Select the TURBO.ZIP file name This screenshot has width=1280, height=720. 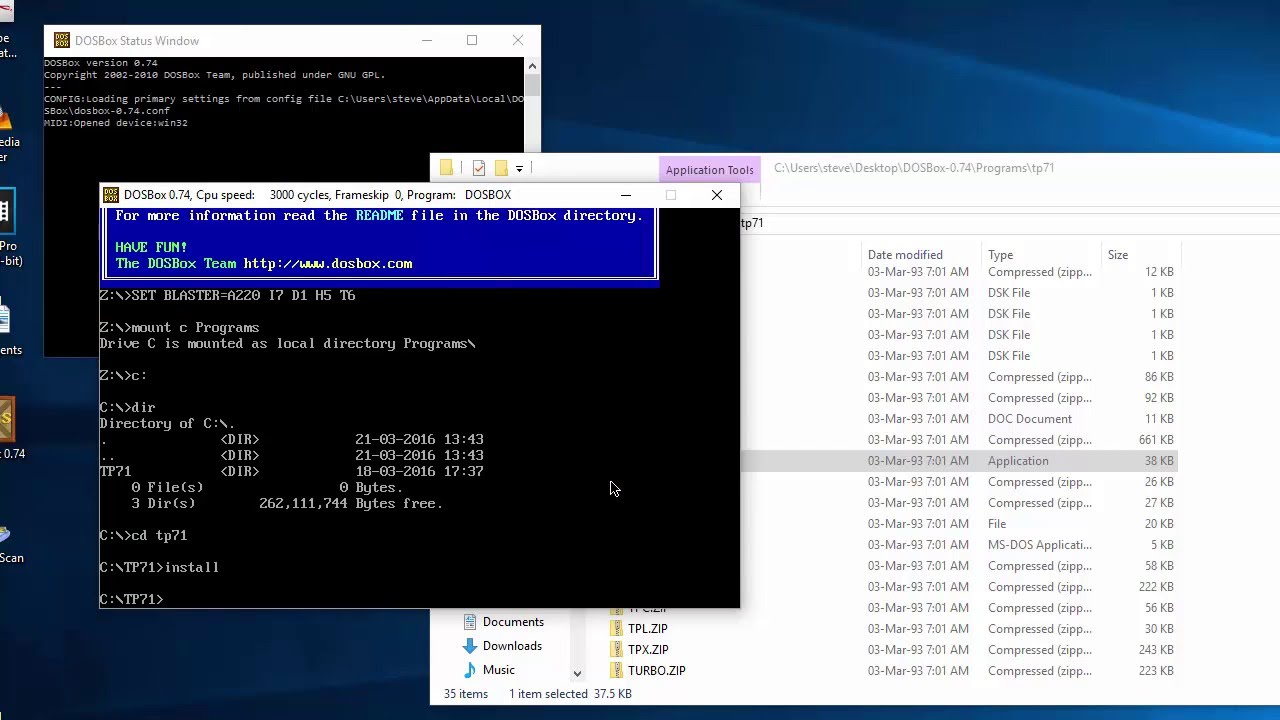click(657, 671)
